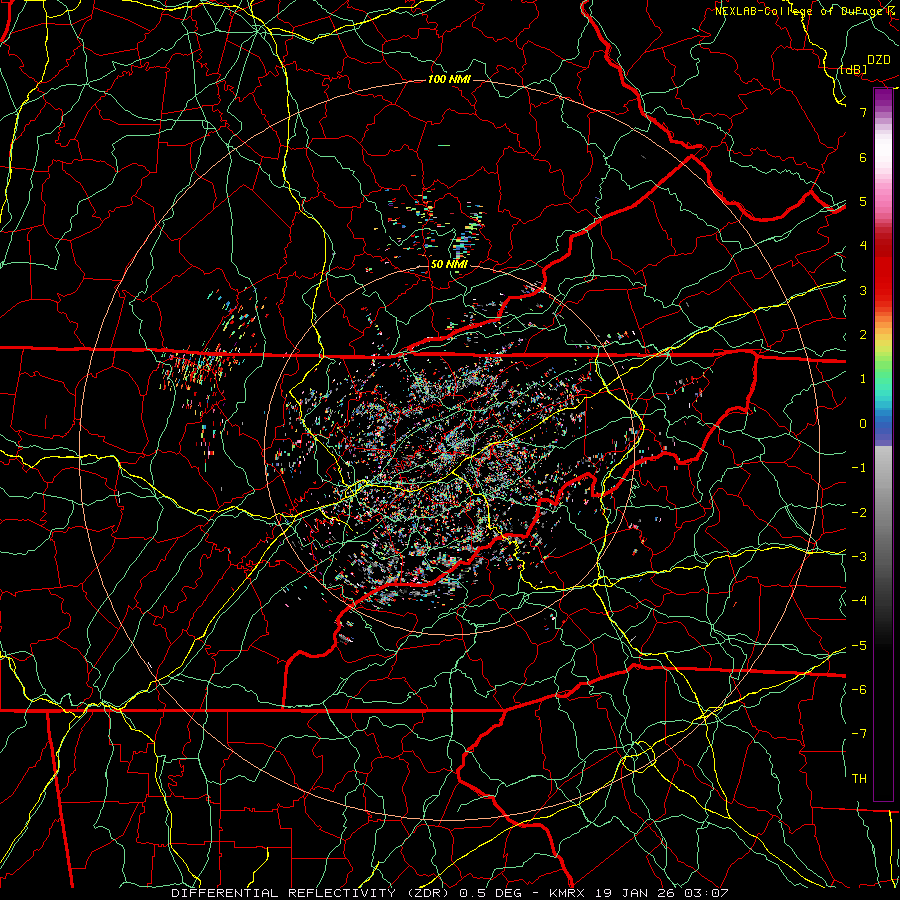
Task: Click the "100 NMI" range ring label
Action: pos(449,79)
